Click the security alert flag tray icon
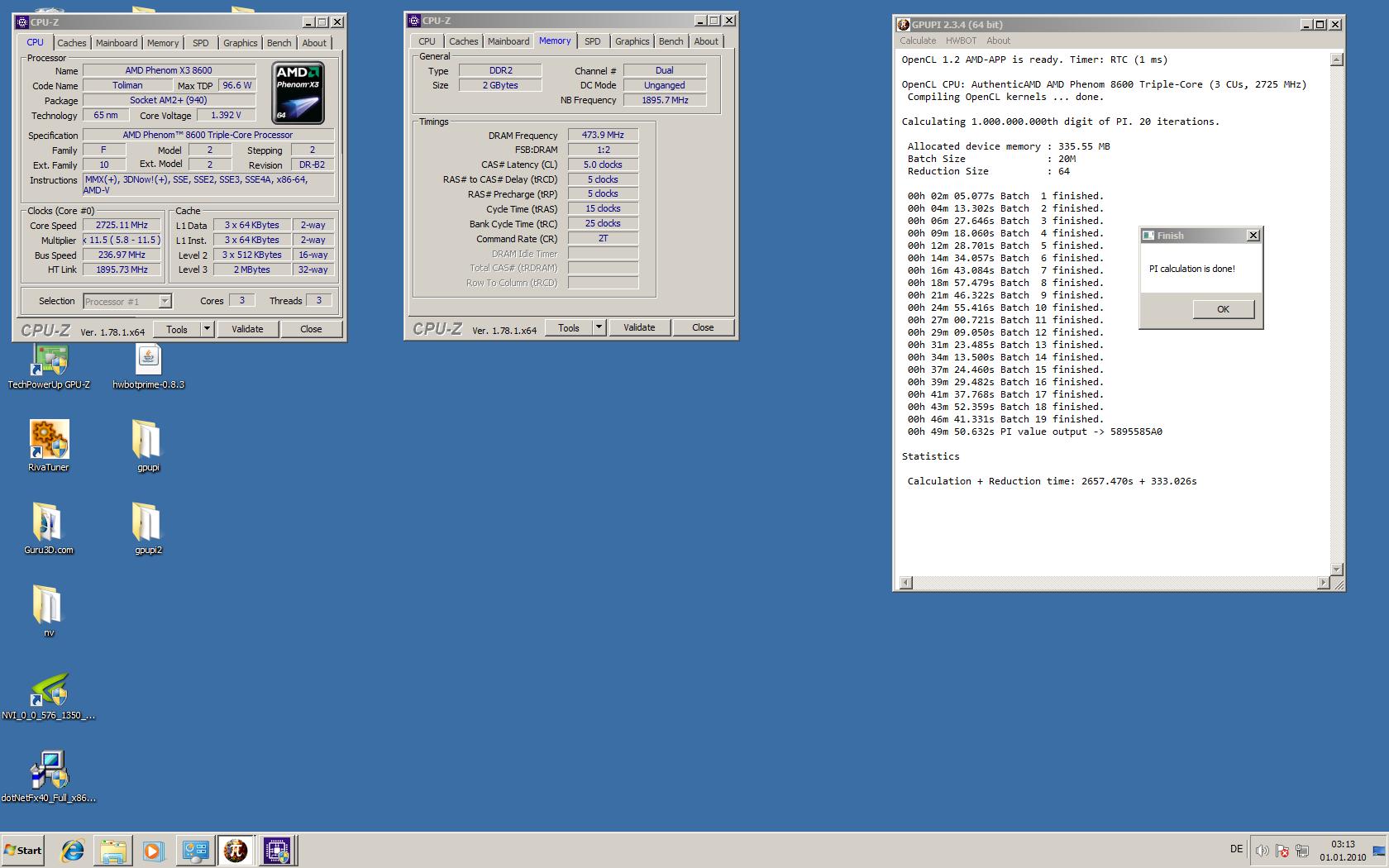The width and height of the screenshot is (1389, 868). 1282,850
